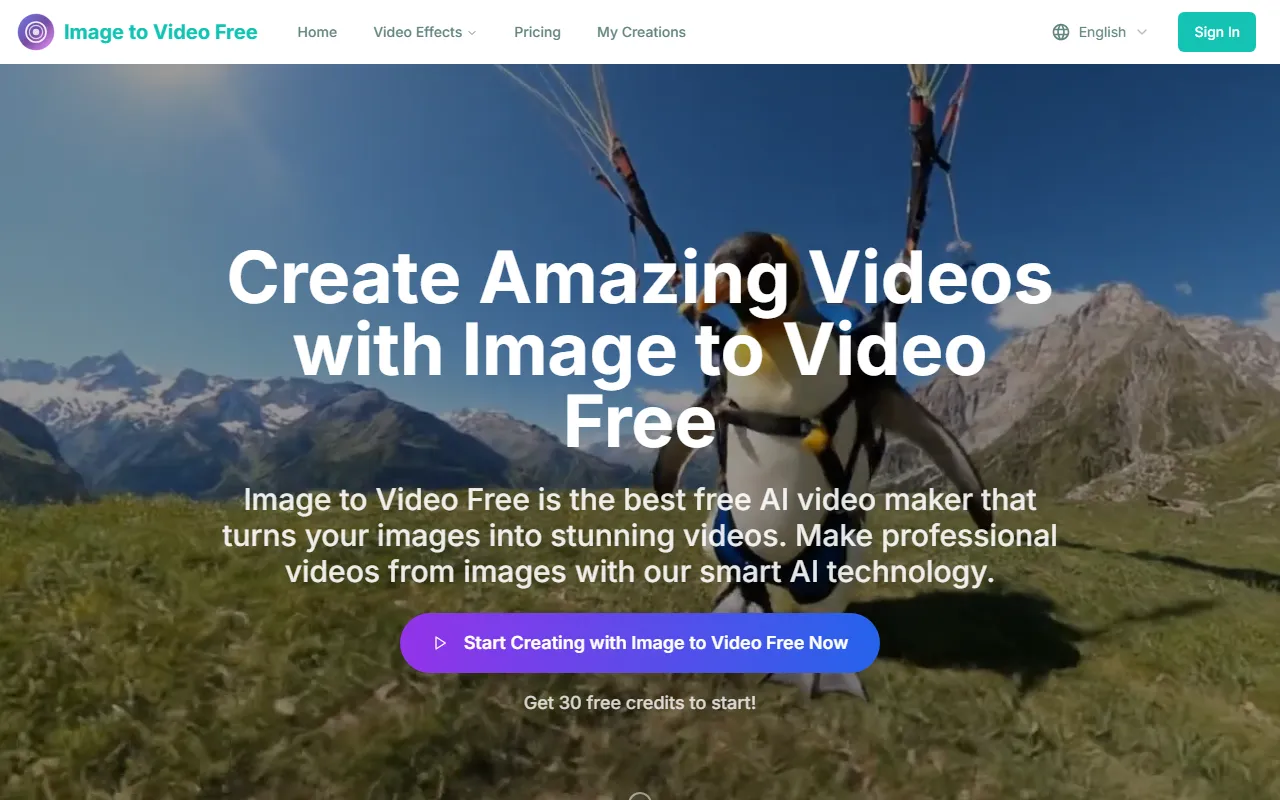Image resolution: width=1280 pixels, height=800 pixels.
Task: Click the scroll-down circle indicator at the page bottom
Action: pyautogui.click(x=640, y=796)
